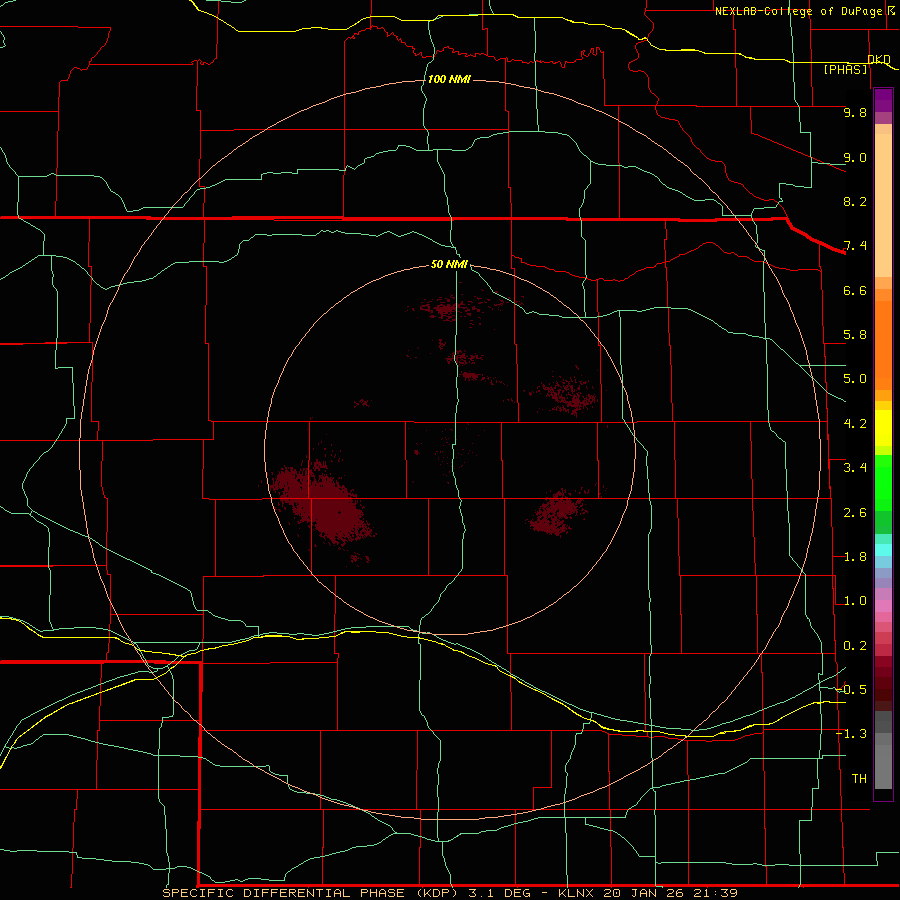This screenshot has height=900, width=900.
Task: Pick the yellow band of the color bar
Action: click(x=883, y=428)
